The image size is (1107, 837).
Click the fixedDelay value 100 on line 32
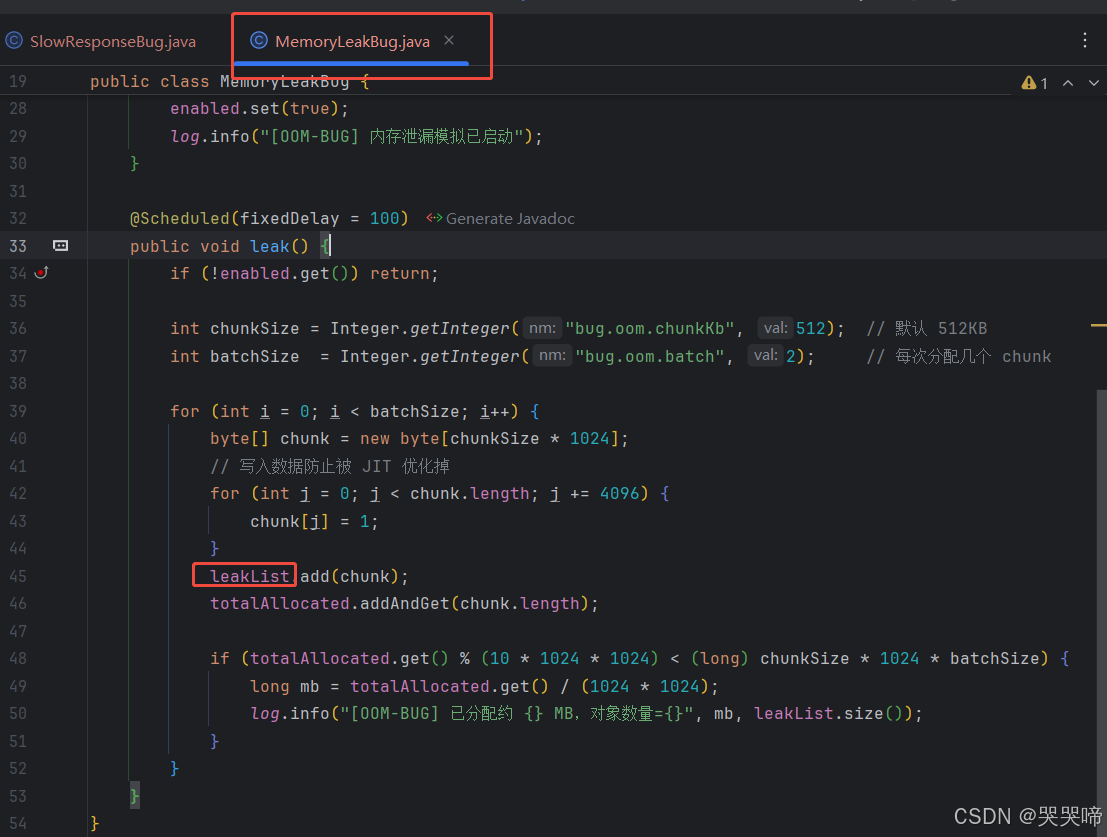tap(384, 219)
